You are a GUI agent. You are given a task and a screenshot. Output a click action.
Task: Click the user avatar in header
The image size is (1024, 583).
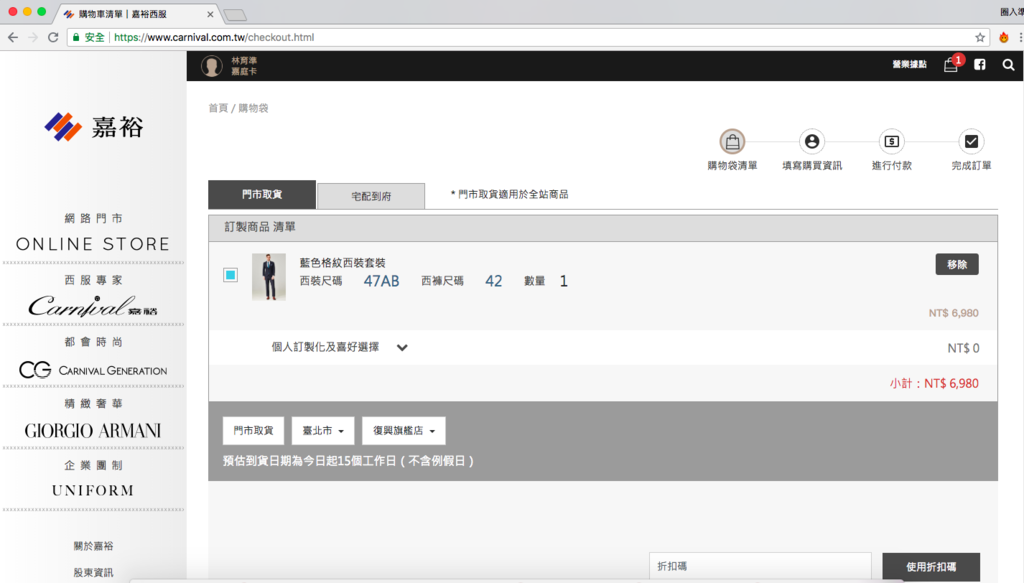pos(212,66)
